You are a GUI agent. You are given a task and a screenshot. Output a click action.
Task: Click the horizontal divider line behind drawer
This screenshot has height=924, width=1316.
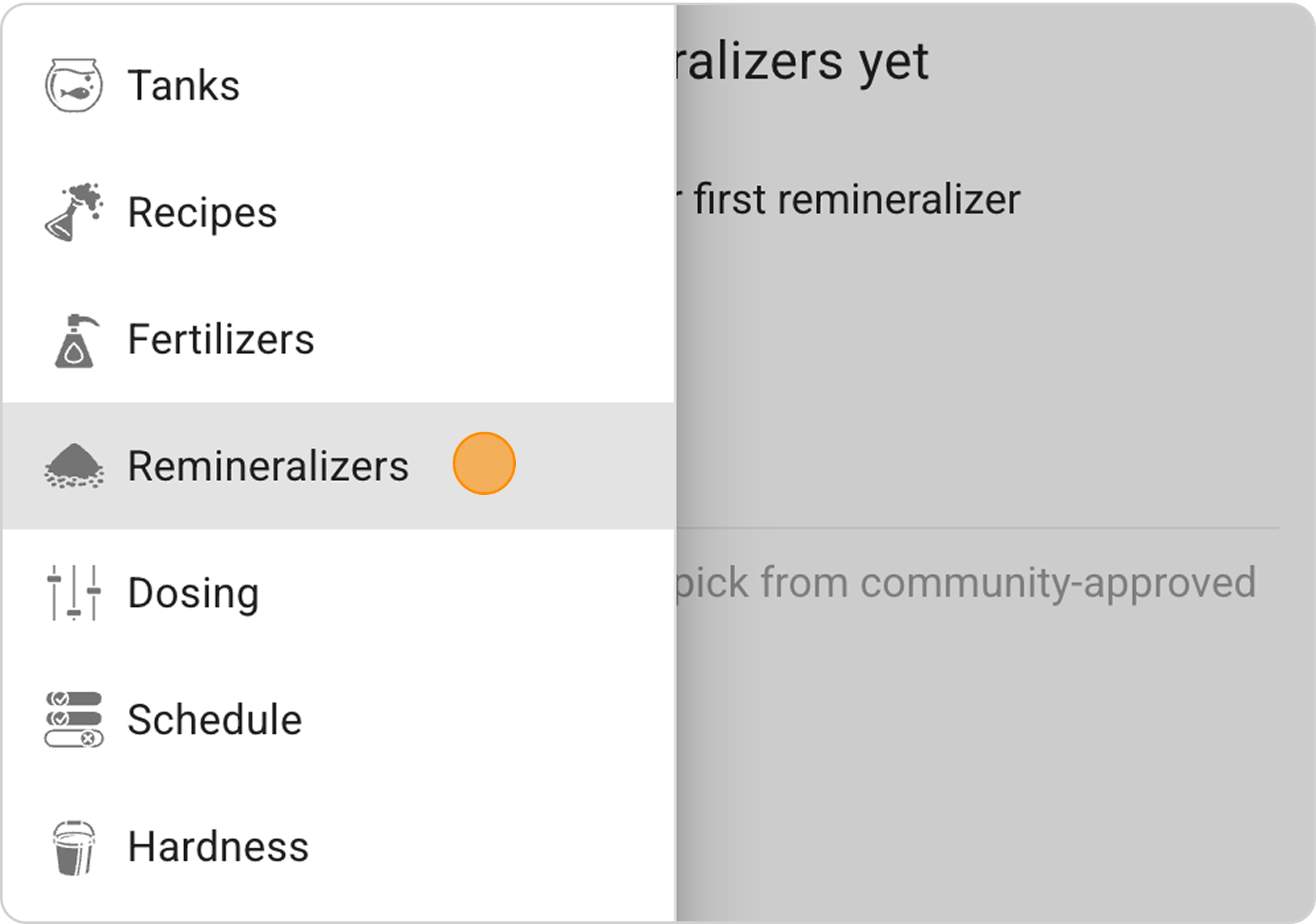tap(977, 528)
